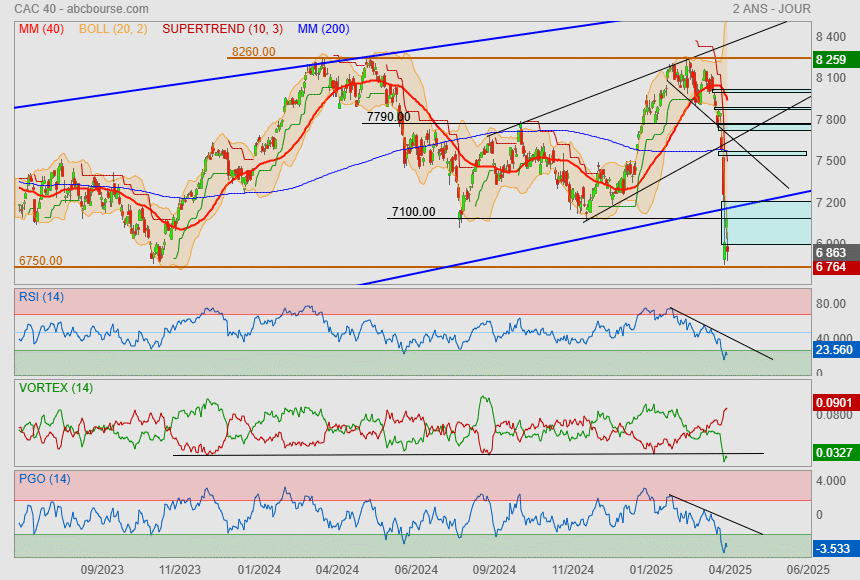Click the 8 100 price axis label

point(831,78)
